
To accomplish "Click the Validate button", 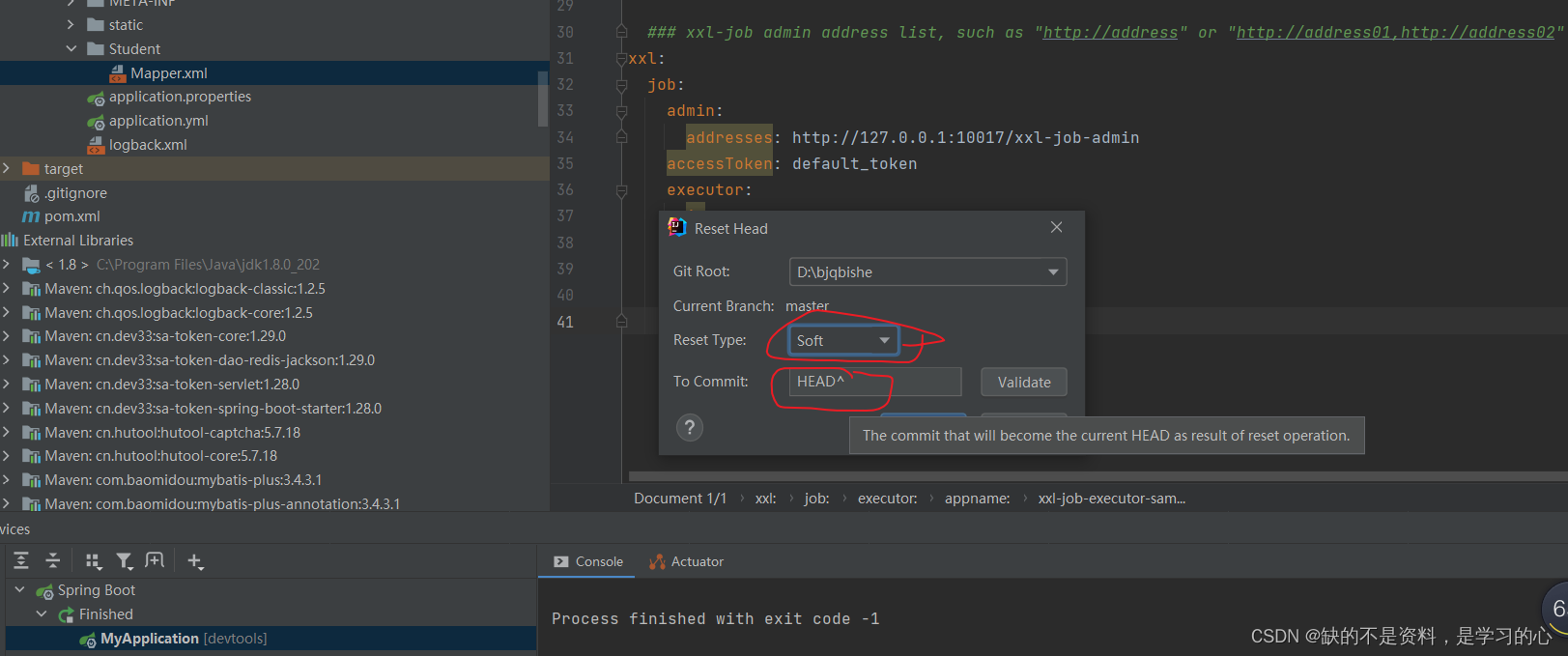I will [x=1024, y=383].
